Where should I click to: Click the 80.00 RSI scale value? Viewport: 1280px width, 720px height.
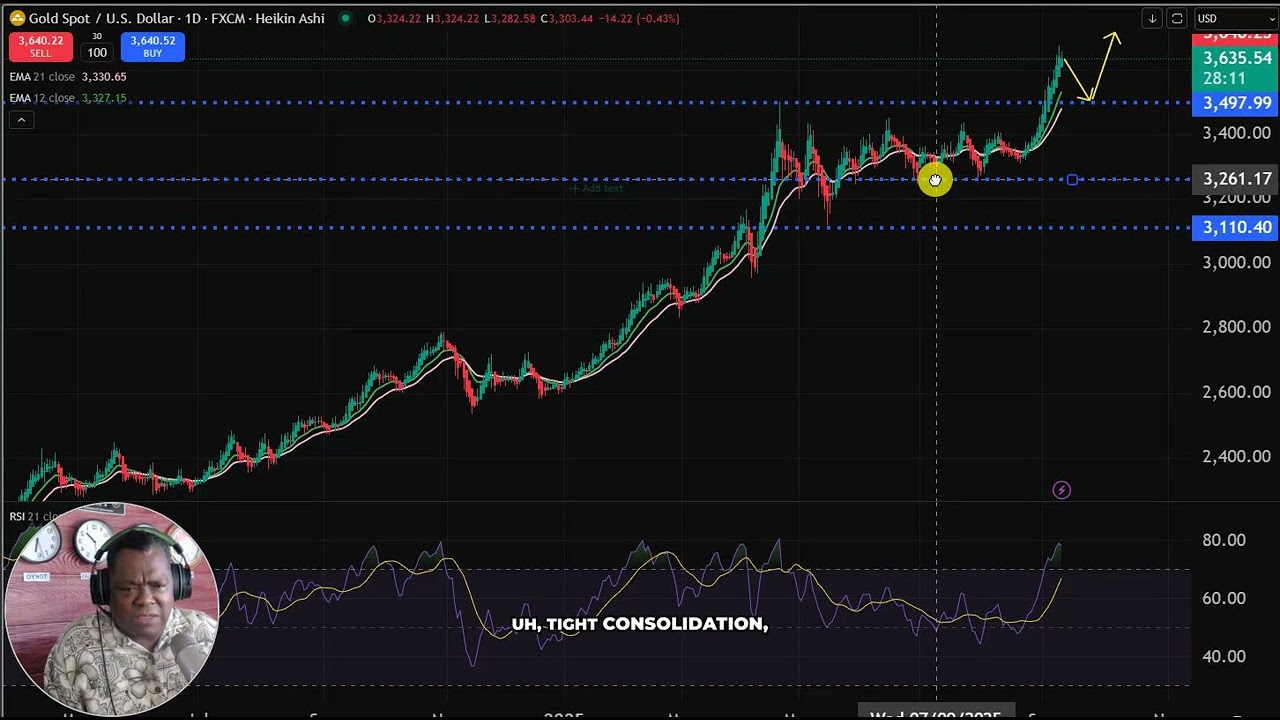(x=1224, y=540)
